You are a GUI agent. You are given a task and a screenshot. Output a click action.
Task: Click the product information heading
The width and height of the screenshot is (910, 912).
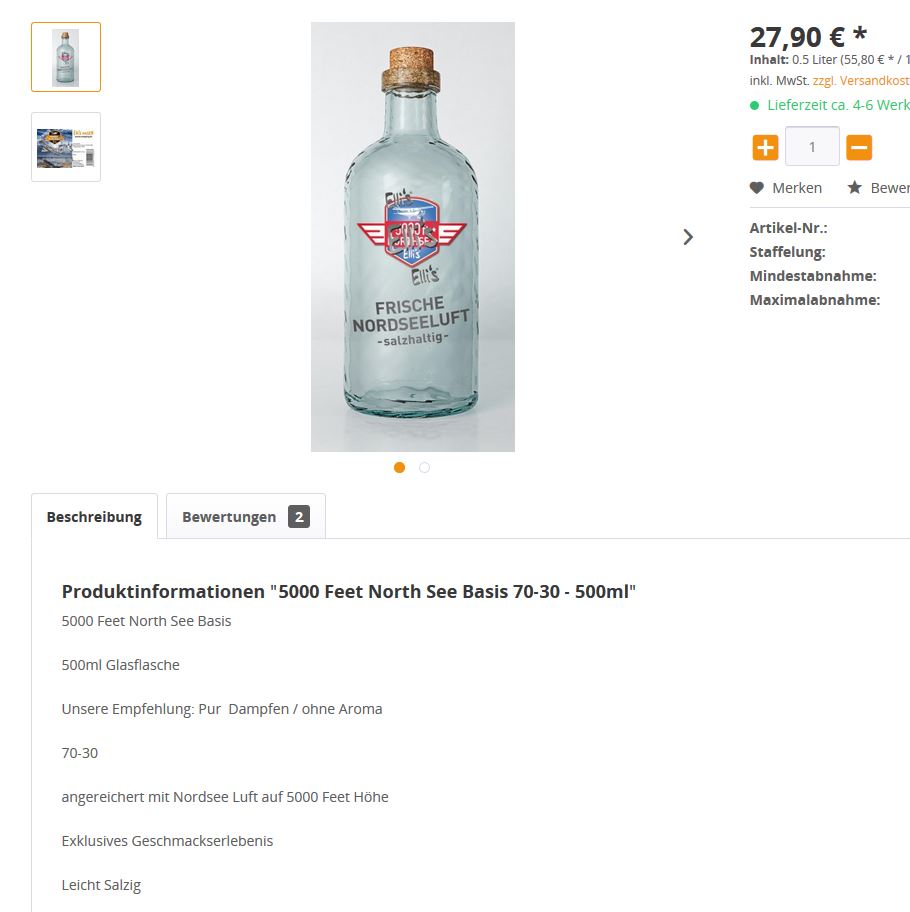click(349, 592)
